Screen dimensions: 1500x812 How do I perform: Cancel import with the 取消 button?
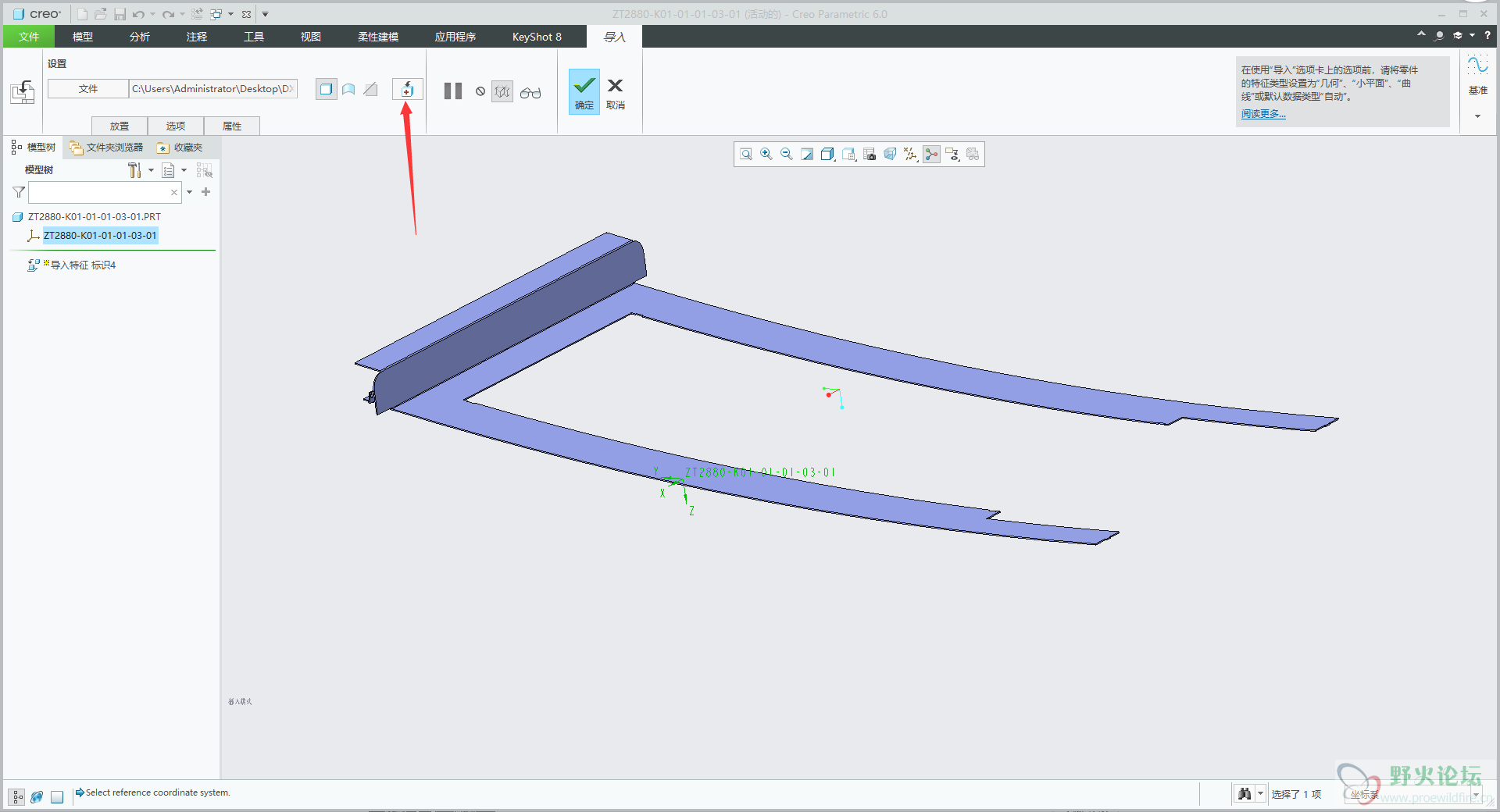point(615,91)
